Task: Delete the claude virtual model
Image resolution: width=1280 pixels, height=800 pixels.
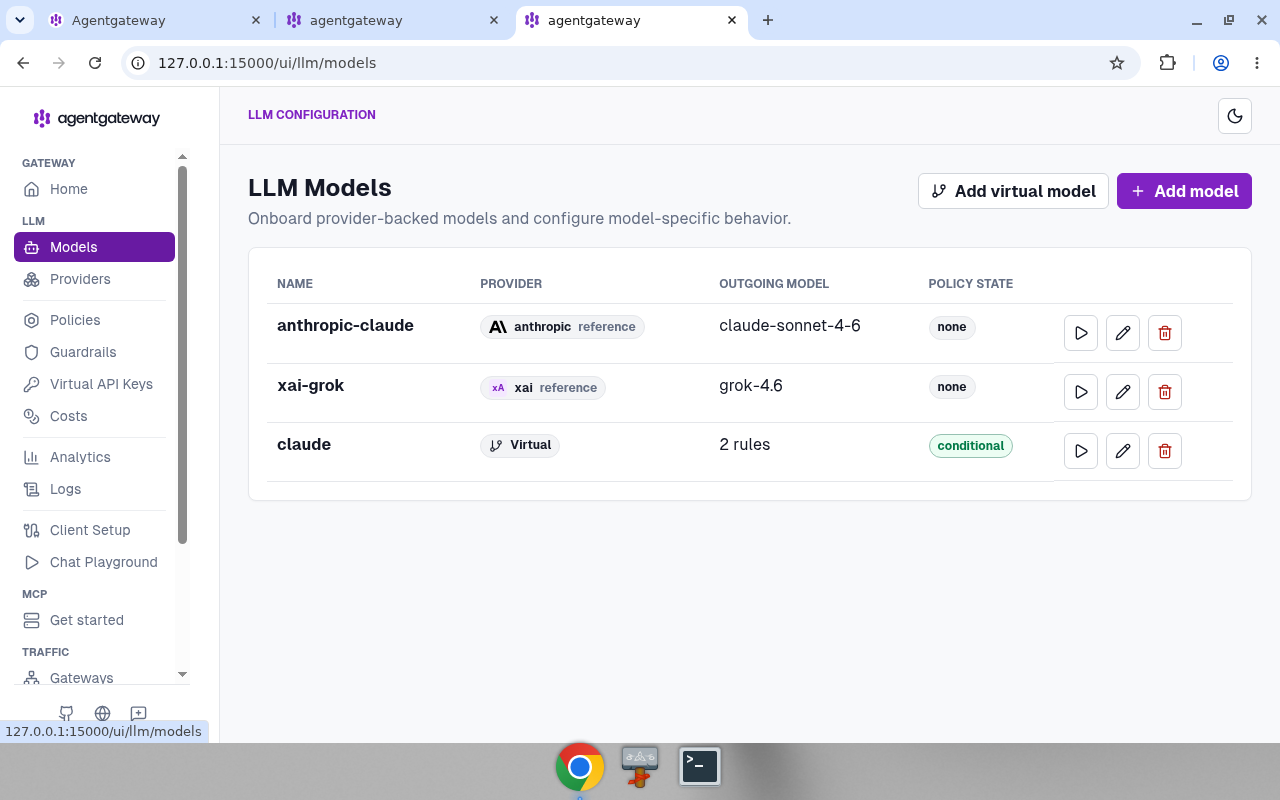Action: [1165, 451]
